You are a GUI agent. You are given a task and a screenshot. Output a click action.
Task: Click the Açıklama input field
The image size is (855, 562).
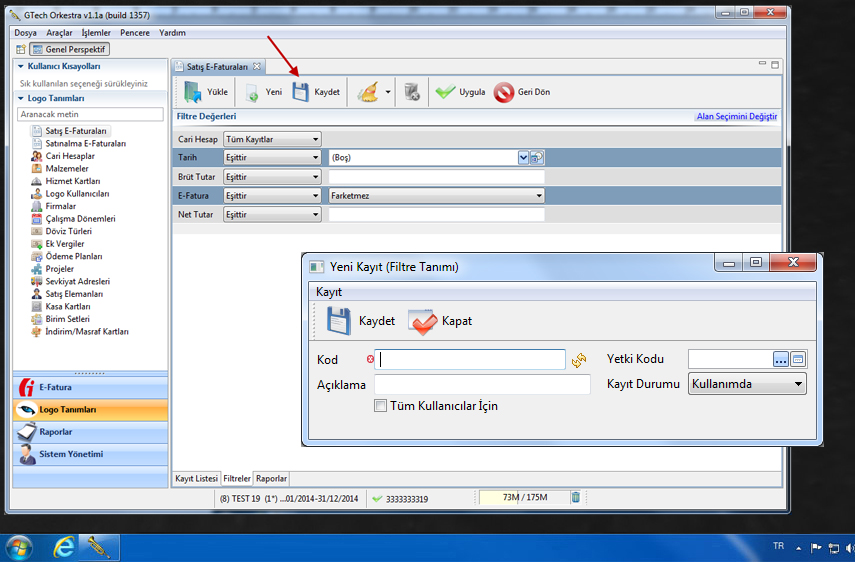tap(482, 384)
